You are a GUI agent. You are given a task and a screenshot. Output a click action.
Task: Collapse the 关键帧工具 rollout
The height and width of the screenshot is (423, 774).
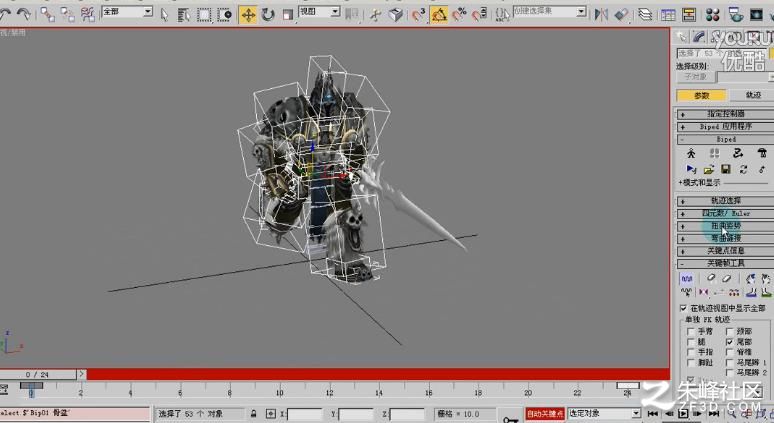(725, 264)
